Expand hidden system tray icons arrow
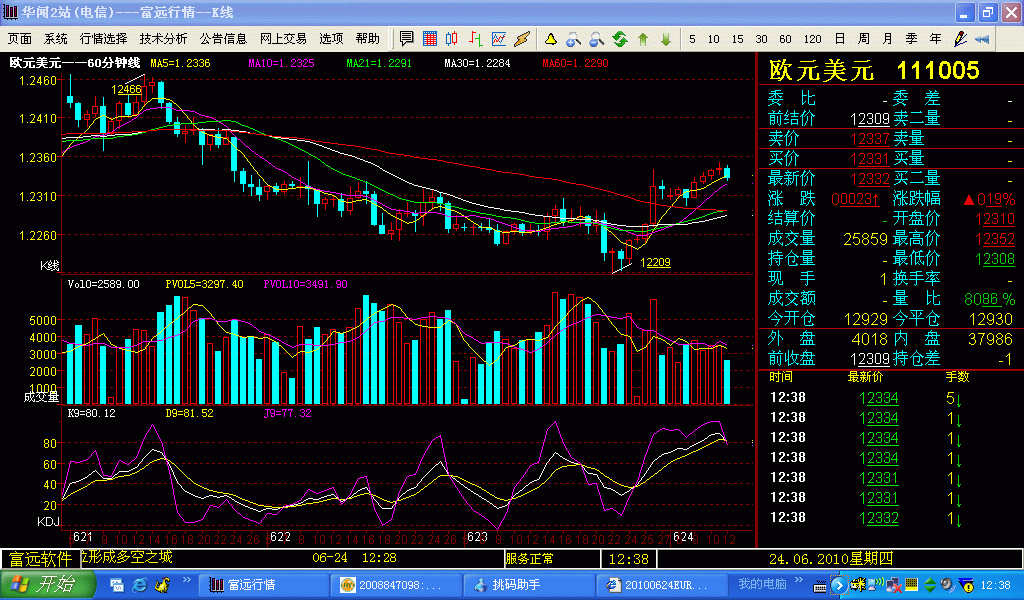This screenshot has width=1024, height=600. (839, 586)
